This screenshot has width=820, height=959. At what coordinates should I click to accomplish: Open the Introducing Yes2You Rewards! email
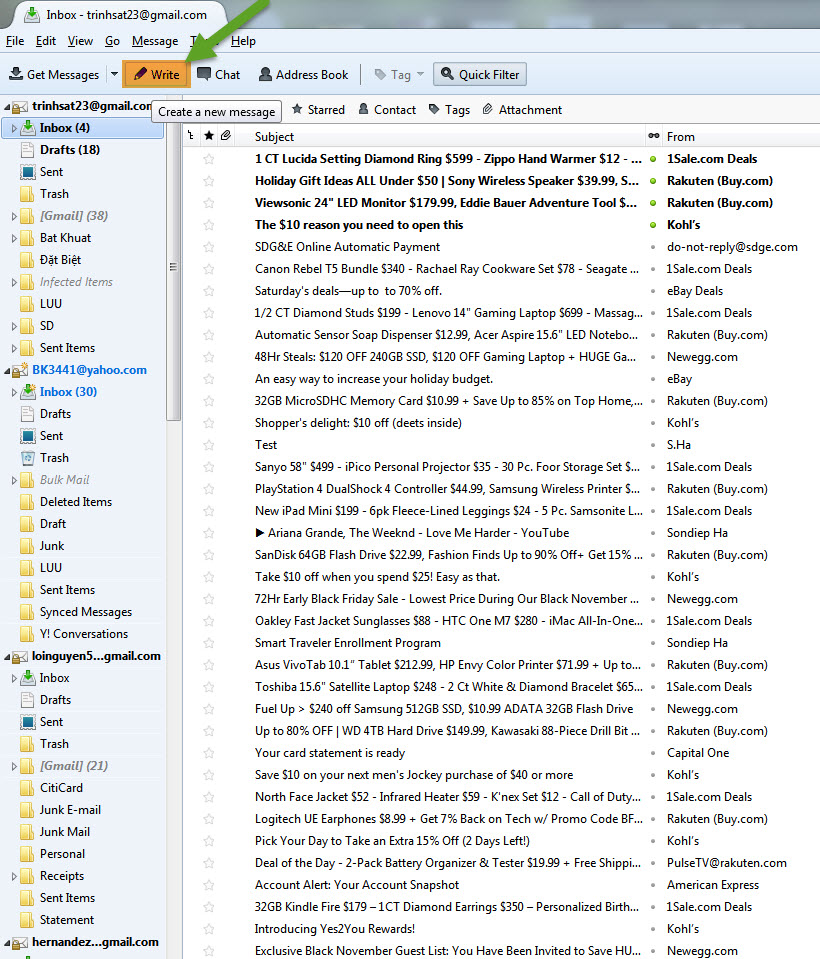pos(334,929)
